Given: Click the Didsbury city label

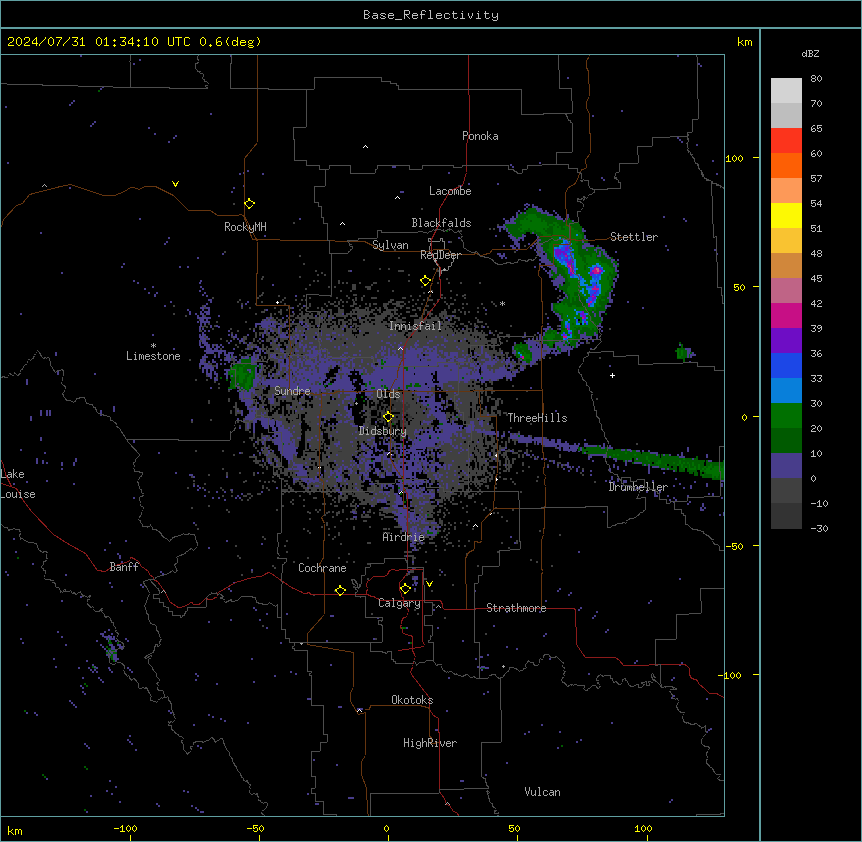Looking at the screenshot, I should [x=383, y=431].
